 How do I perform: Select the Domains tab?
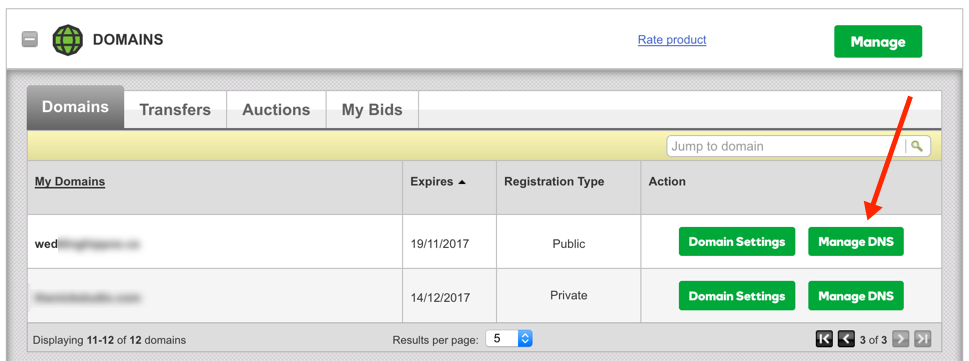[75, 107]
